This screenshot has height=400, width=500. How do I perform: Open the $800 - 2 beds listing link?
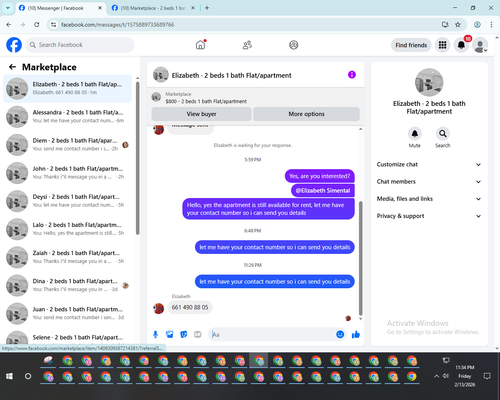(x=206, y=101)
